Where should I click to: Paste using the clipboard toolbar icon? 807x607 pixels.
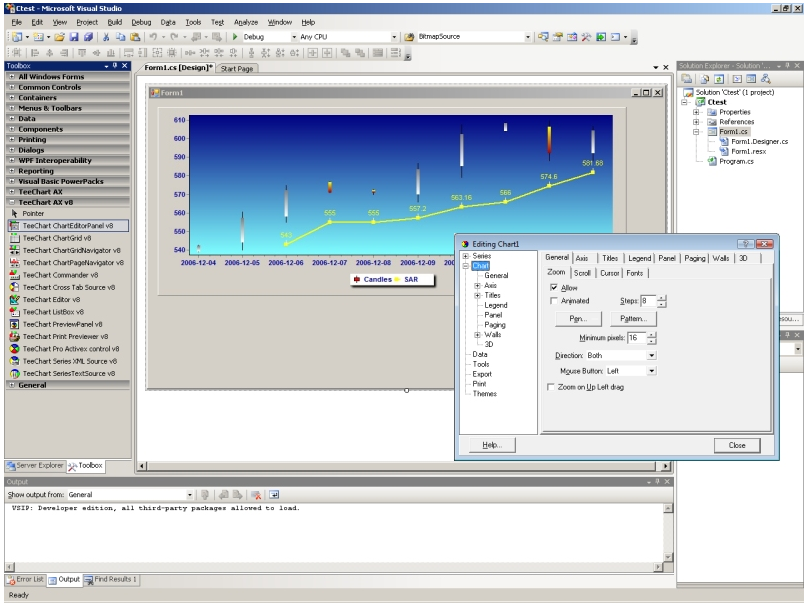click(135, 37)
